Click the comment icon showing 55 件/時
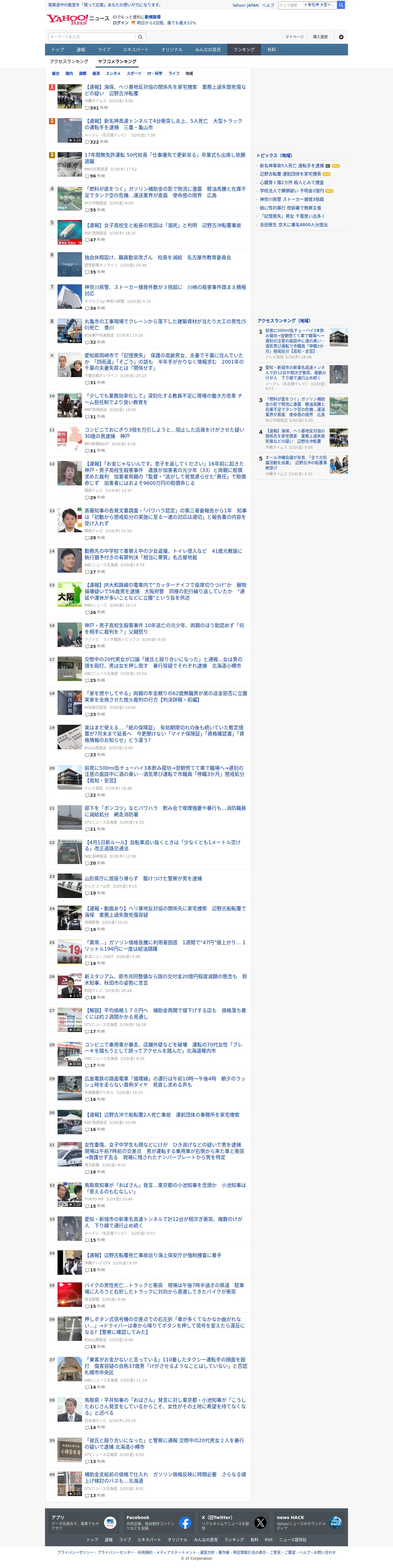Image resolution: width=393 pixels, height=1568 pixels. tap(86, 210)
